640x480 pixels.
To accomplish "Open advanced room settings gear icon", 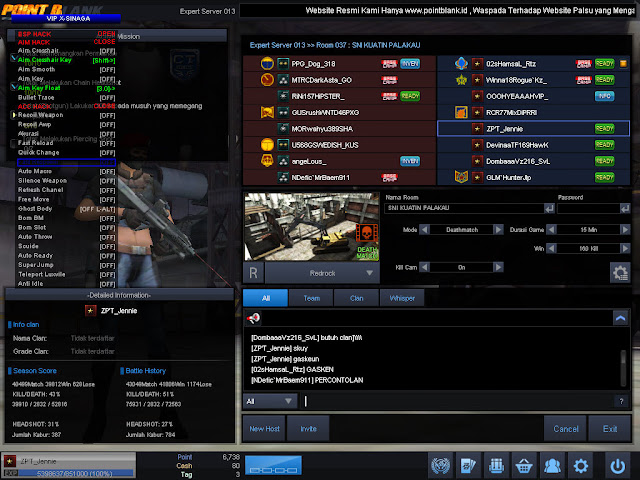I will (620, 272).
